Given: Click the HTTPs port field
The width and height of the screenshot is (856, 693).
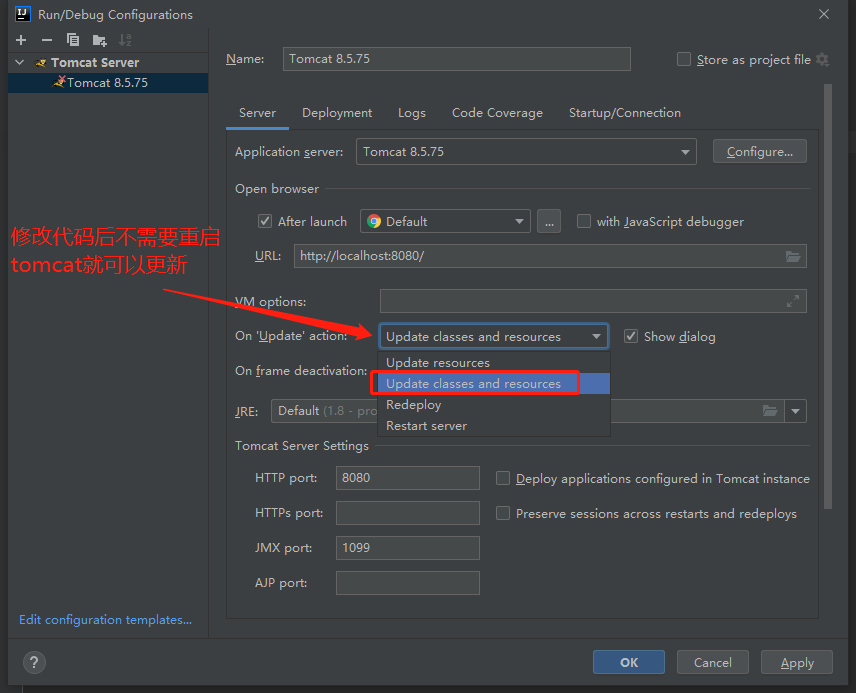Looking at the screenshot, I should click(x=407, y=513).
